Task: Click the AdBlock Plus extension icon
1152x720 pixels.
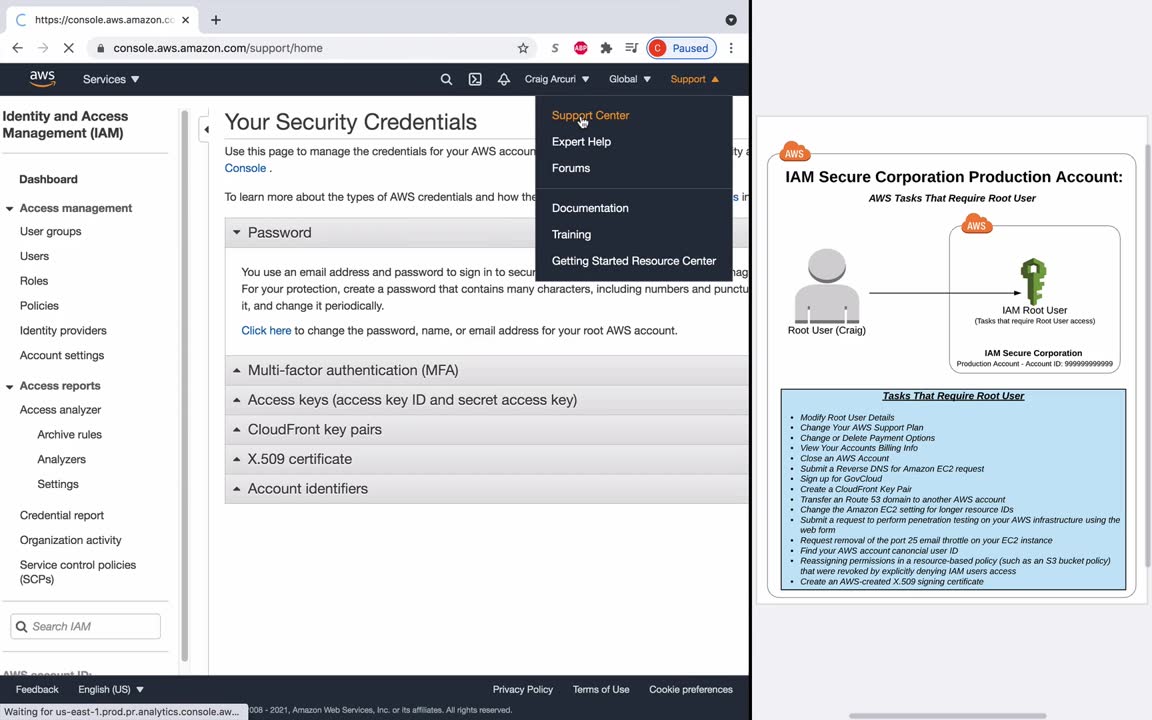Action: click(580, 48)
